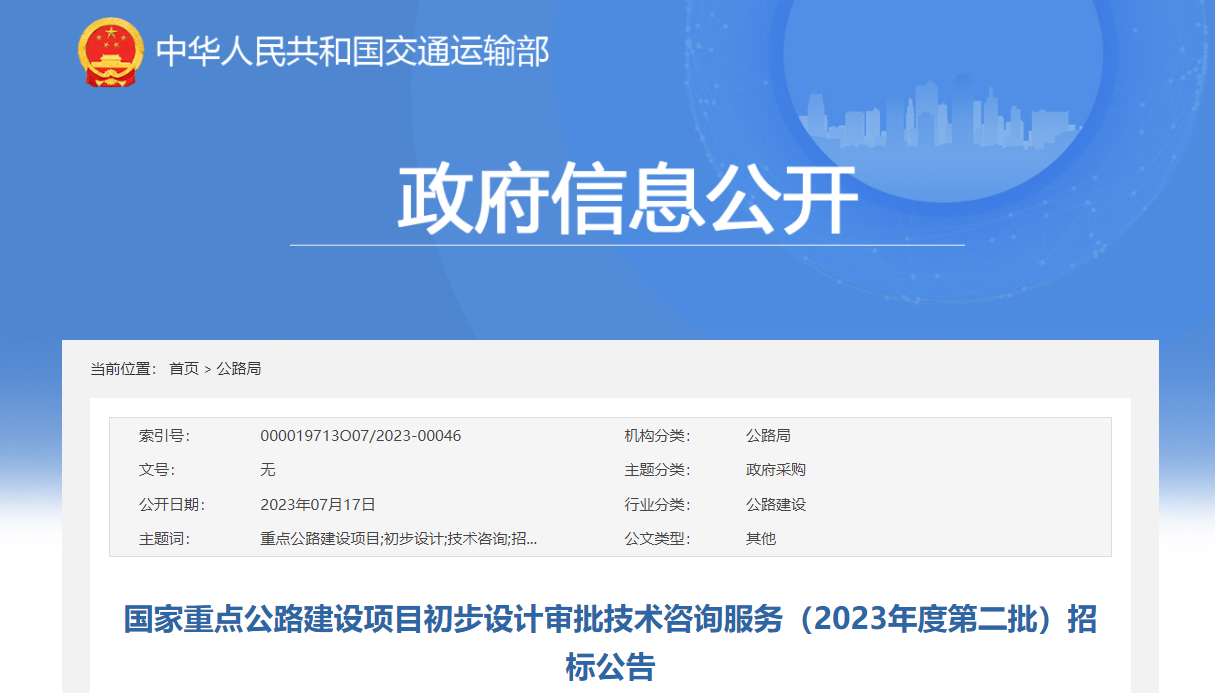The height and width of the screenshot is (693, 1215).
Task: Click the 行业分类 value 公路建设
Action: [x=775, y=505]
